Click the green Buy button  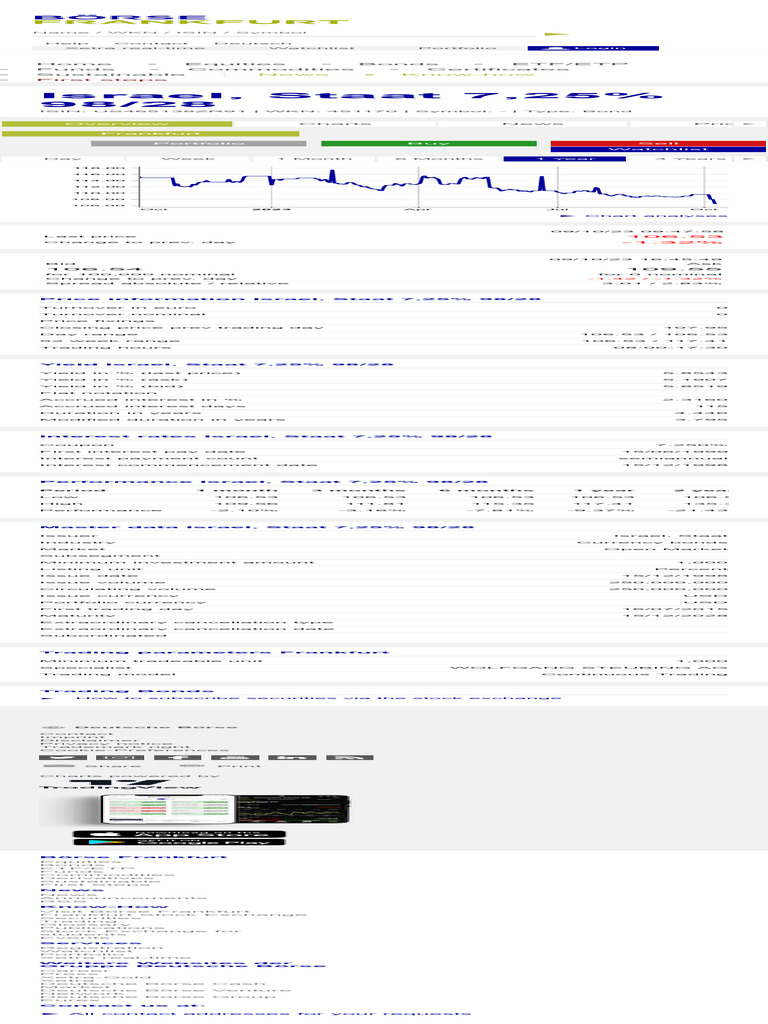coord(428,143)
